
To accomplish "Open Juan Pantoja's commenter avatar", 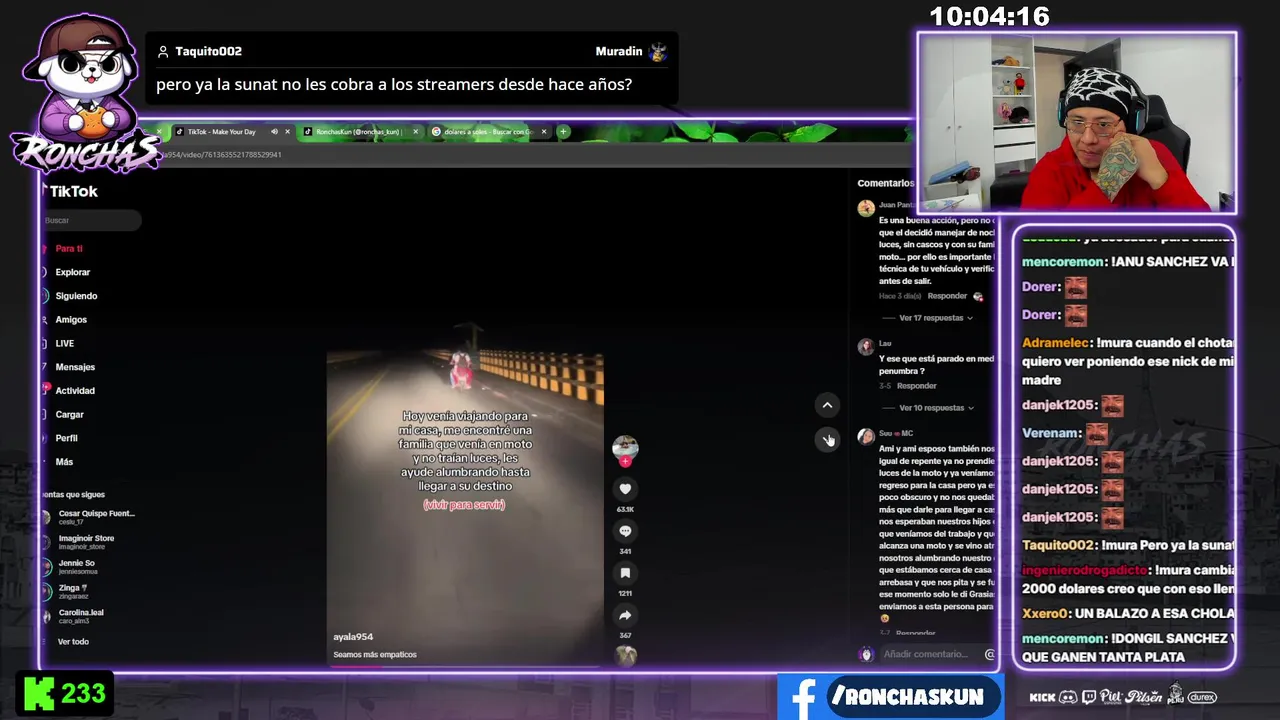I will point(866,208).
